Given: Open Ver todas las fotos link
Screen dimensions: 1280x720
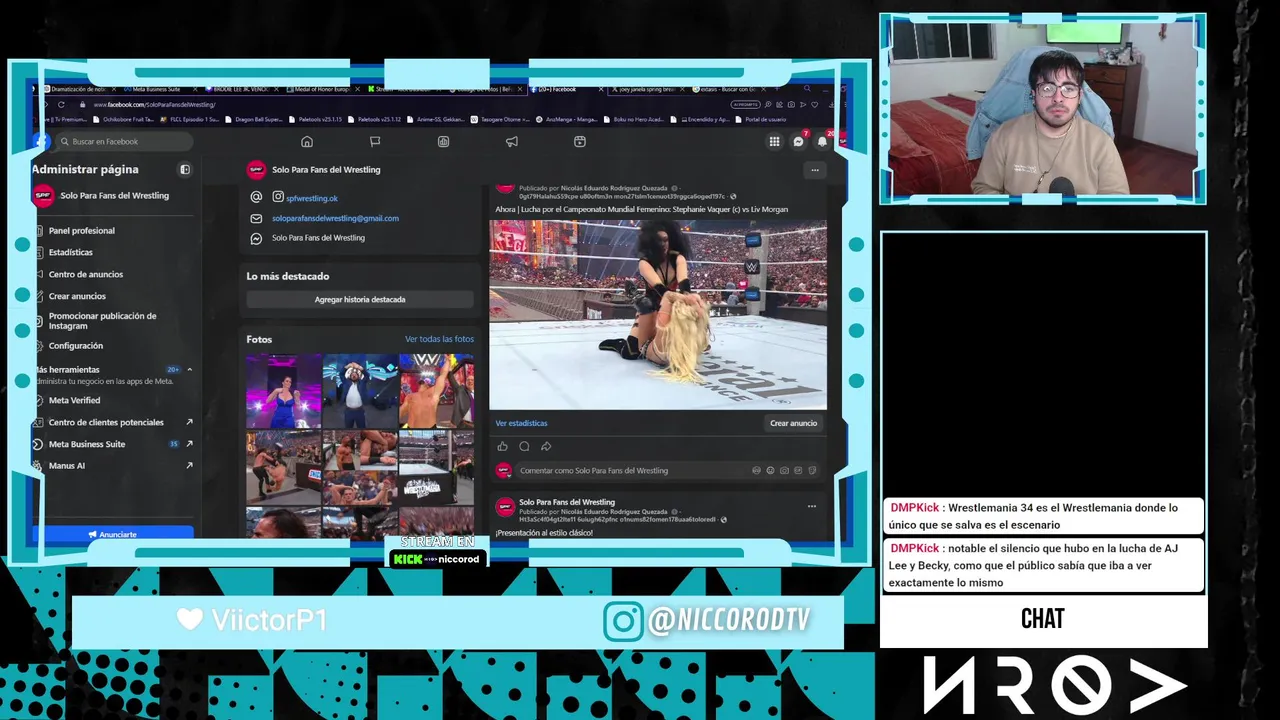Looking at the screenshot, I should point(439,339).
